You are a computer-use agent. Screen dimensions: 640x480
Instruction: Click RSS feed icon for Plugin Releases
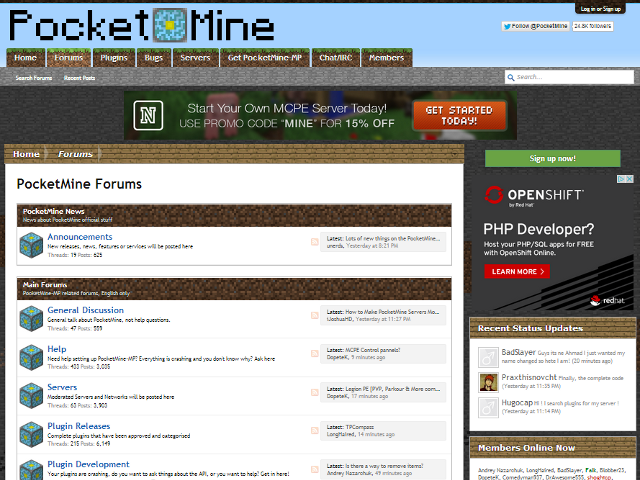[x=316, y=431]
